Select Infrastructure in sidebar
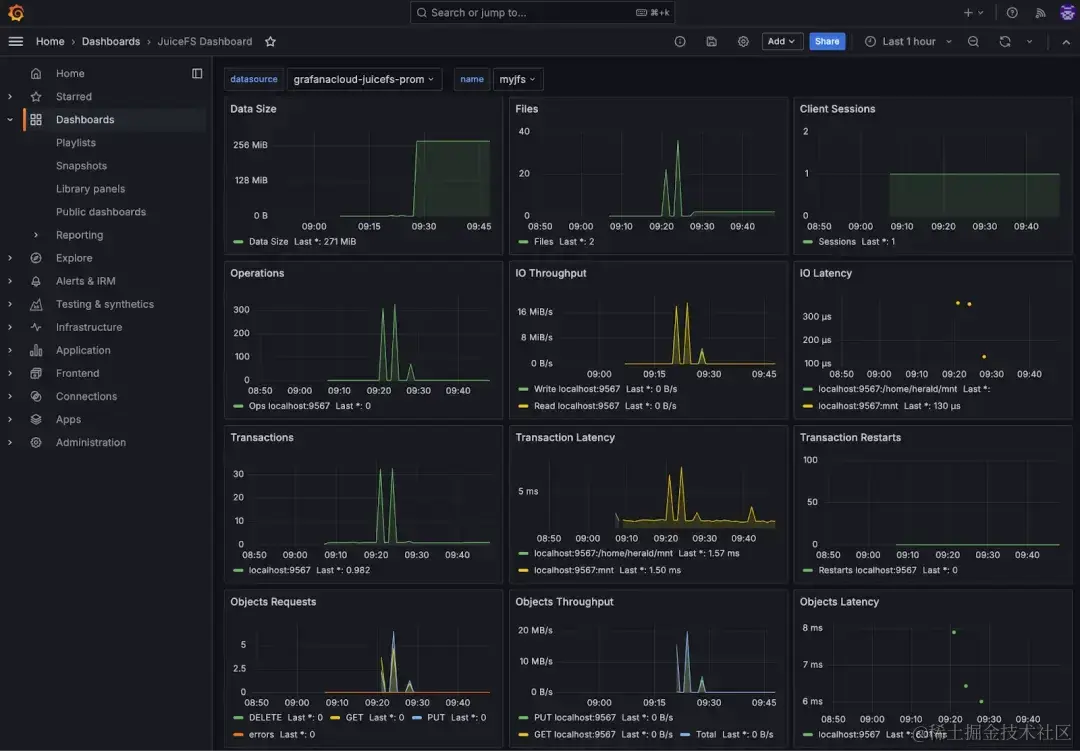This screenshot has height=751, width=1080. (89, 327)
